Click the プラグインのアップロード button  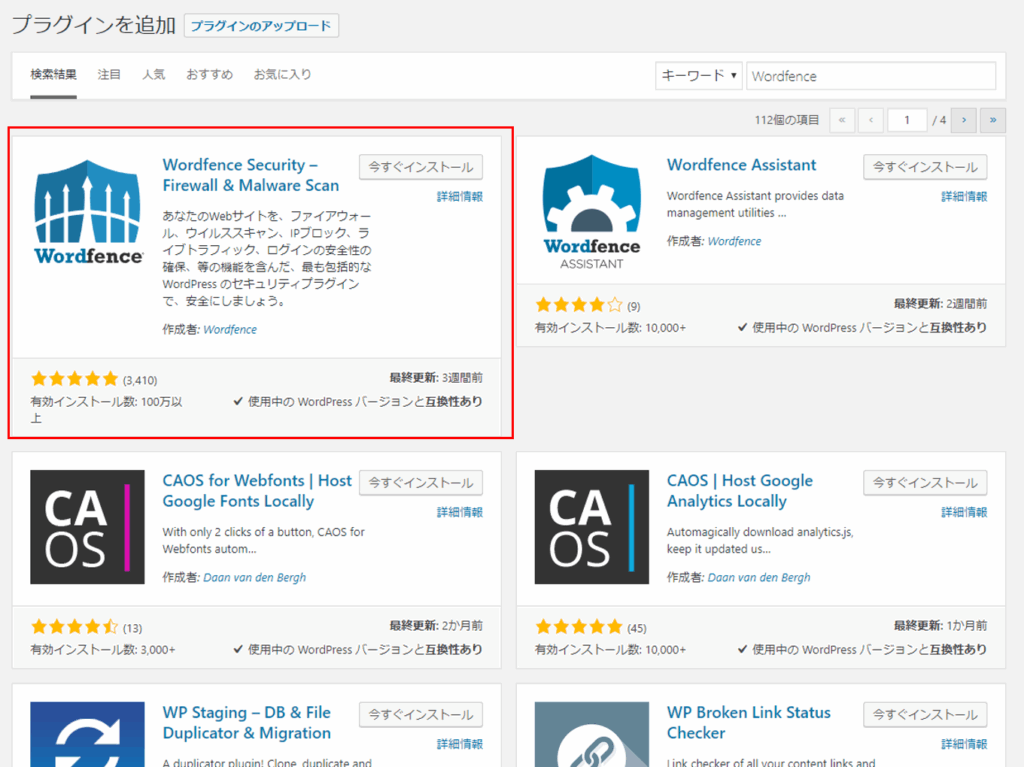261,26
